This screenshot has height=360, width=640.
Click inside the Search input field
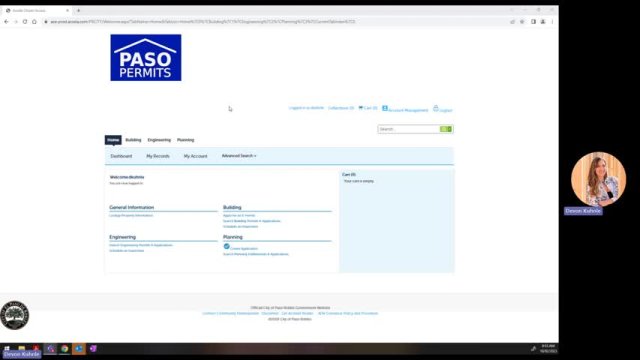click(x=409, y=129)
